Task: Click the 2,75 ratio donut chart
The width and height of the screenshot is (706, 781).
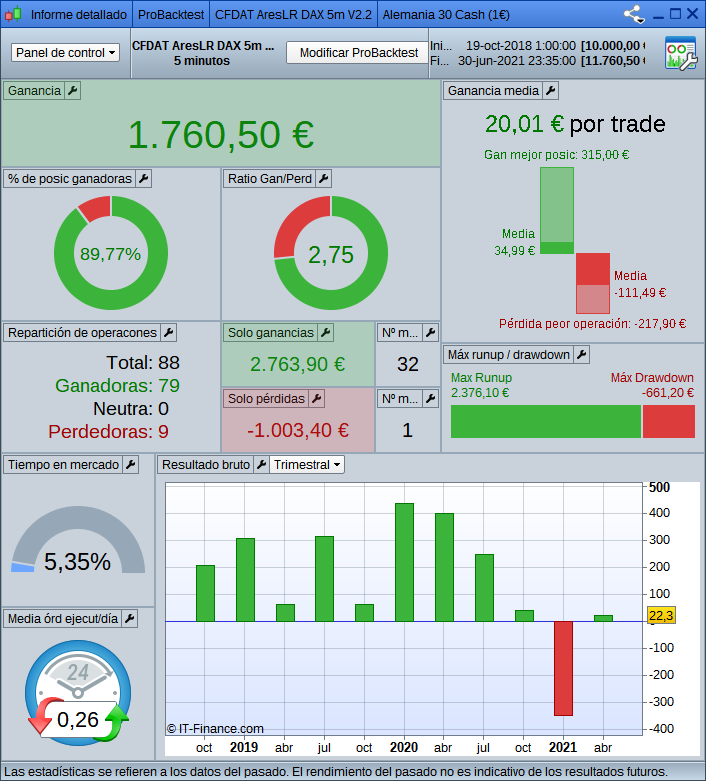Action: (x=331, y=253)
